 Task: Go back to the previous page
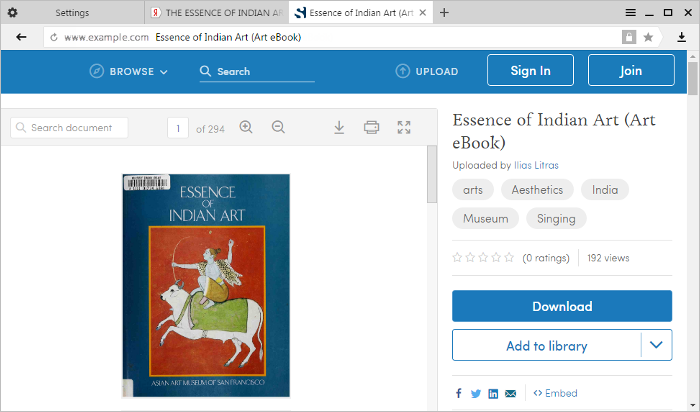pos(21,37)
